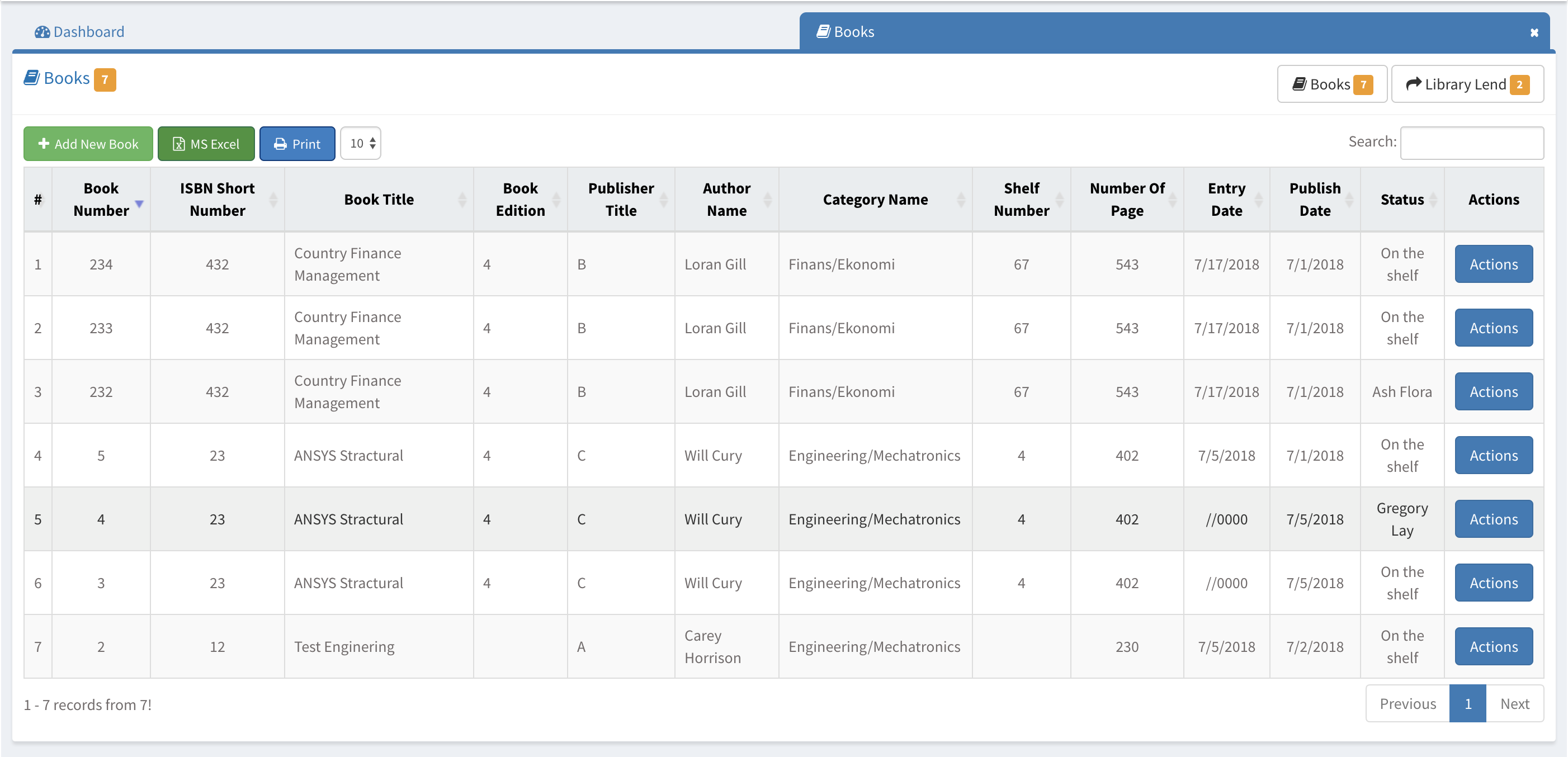Click the Dashboard gauge icon
Viewport: 1568px width, 757px height.
pos(42,32)
